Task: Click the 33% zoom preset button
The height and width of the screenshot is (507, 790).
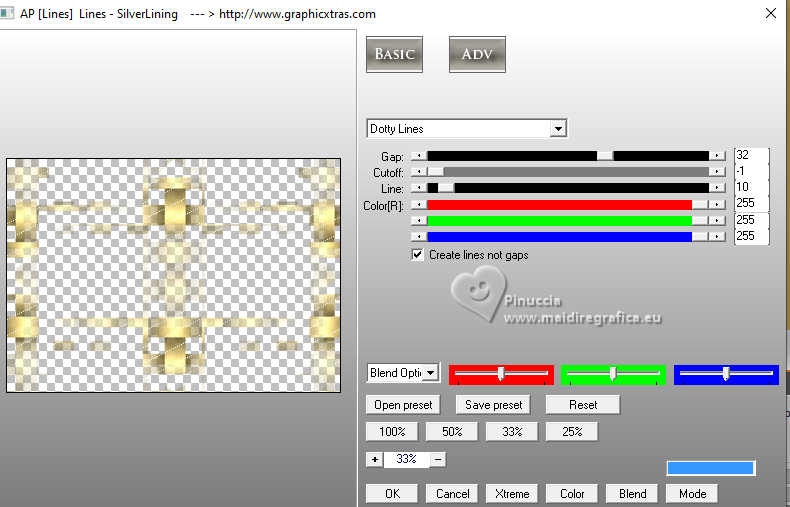Action: coord(512,431)
